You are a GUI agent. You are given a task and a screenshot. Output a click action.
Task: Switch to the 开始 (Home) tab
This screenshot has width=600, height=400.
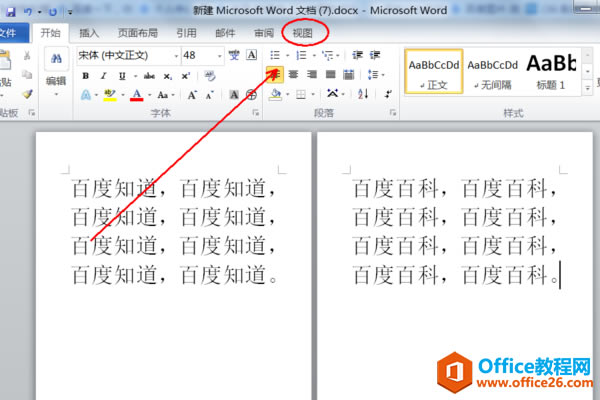[51, 33]
